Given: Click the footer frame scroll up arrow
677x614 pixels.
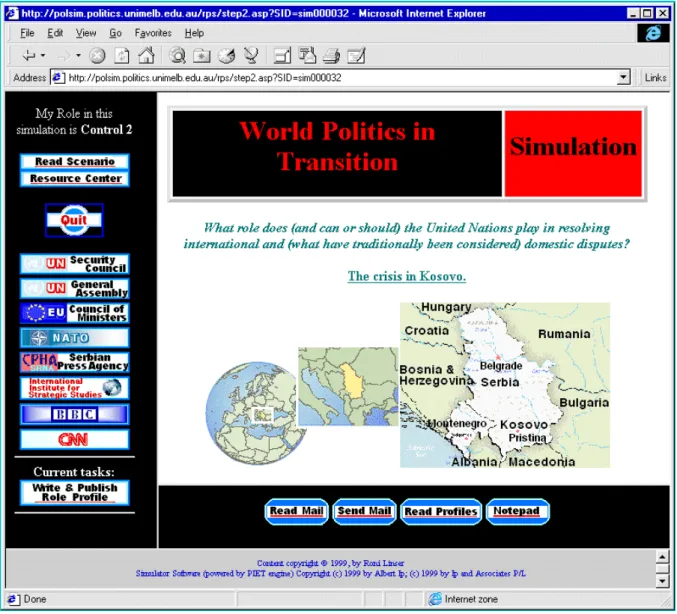Looking at the screenshot, I should pos(662,557).
